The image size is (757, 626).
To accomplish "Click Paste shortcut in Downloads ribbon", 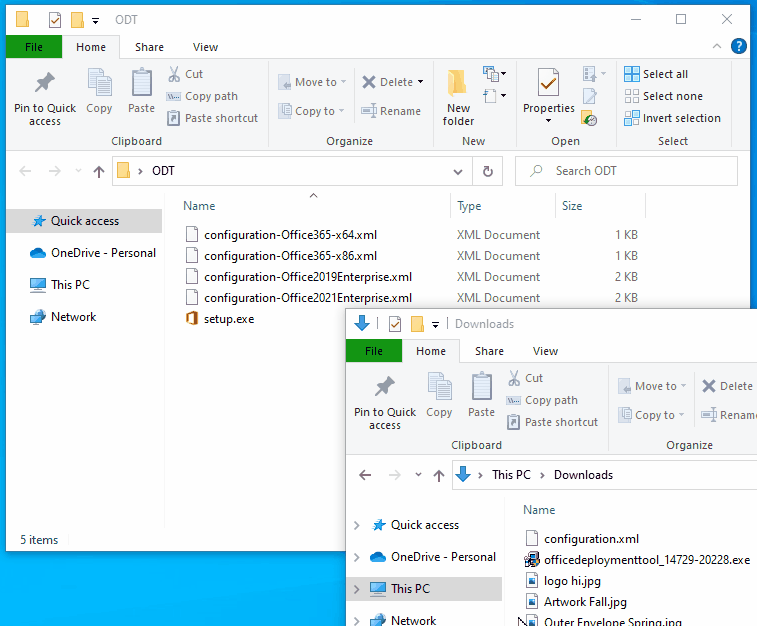I will (x=552, y=422).
